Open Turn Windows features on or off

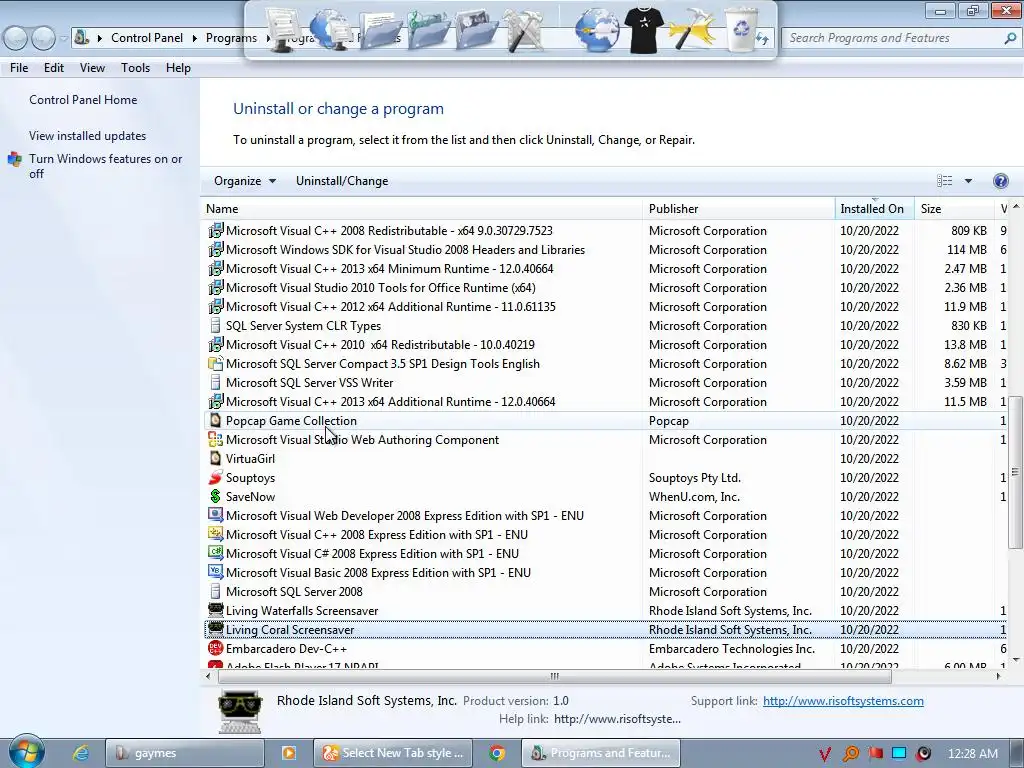[105, 166]
